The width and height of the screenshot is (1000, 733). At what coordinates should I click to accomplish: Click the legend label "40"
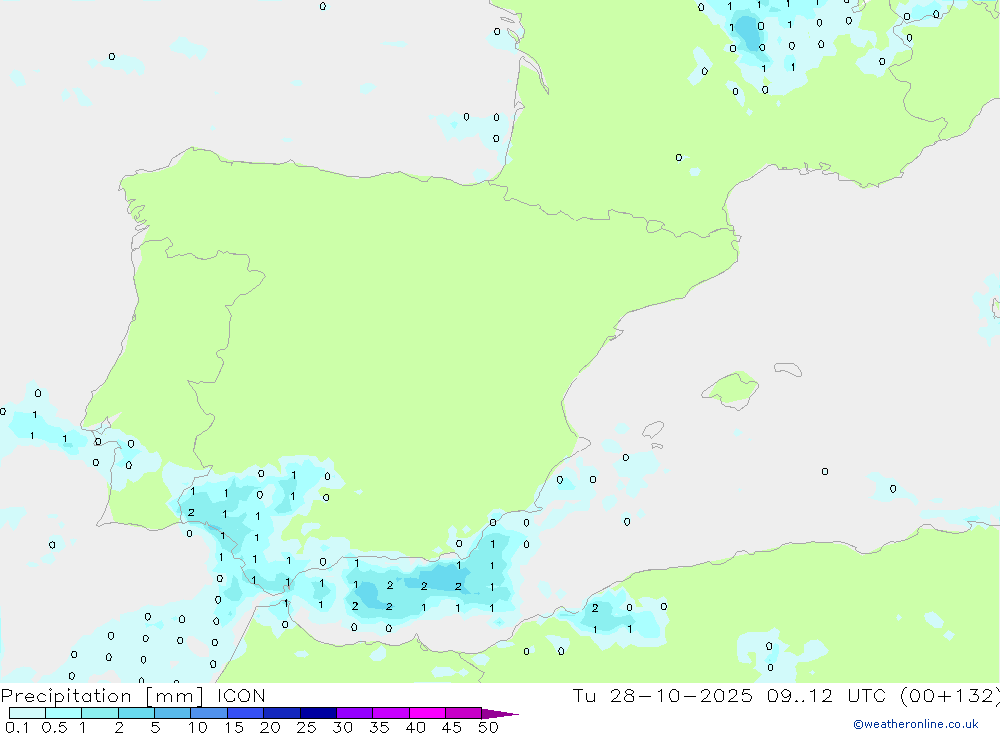click(x=416, y=727)
